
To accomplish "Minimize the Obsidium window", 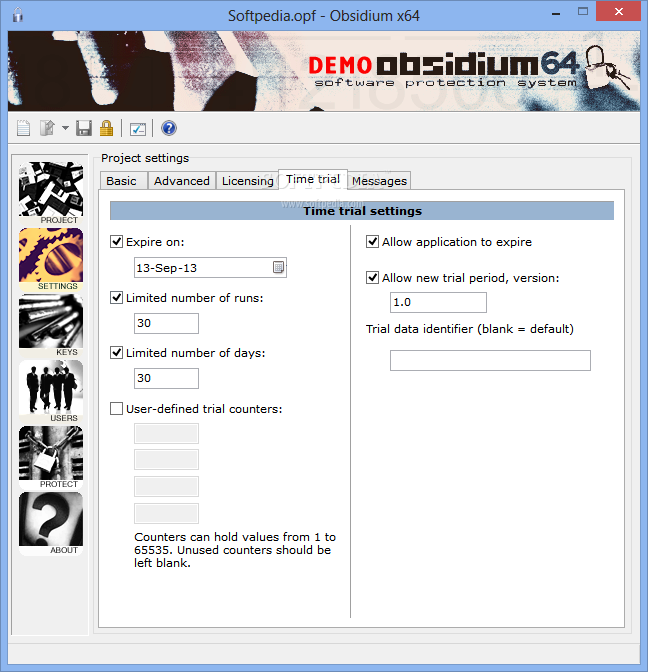I will [x=556, y=13].
